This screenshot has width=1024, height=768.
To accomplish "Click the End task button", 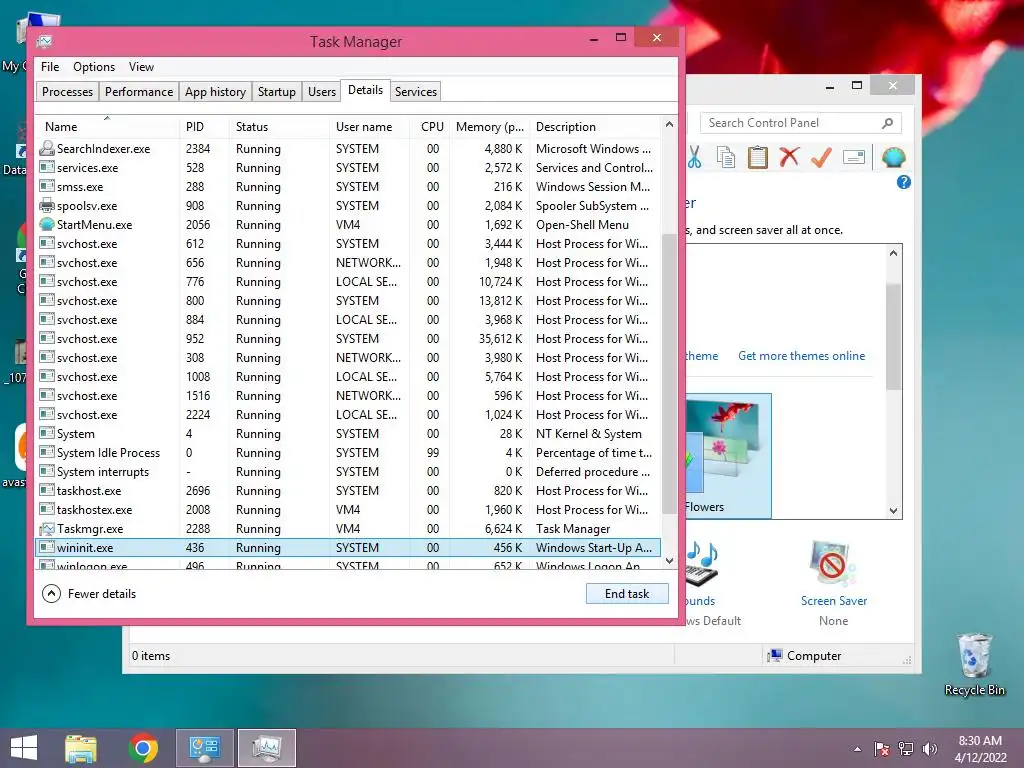I will (627, 594).
